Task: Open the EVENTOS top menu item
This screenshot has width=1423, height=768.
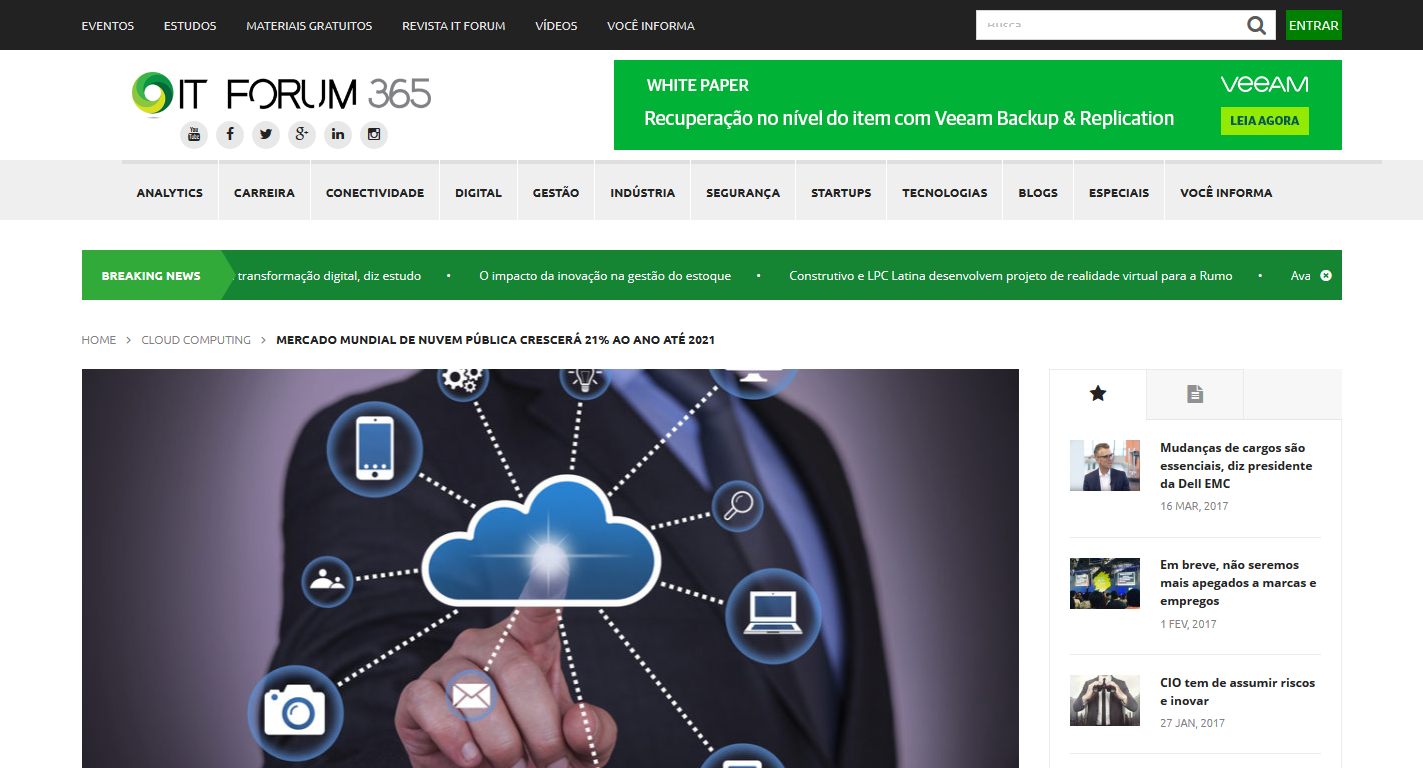Action: (x=108, y=26)
